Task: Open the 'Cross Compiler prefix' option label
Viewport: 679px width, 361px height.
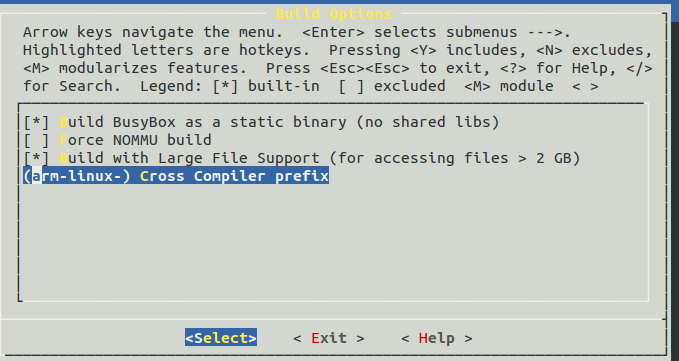Action: coord(234,176)
